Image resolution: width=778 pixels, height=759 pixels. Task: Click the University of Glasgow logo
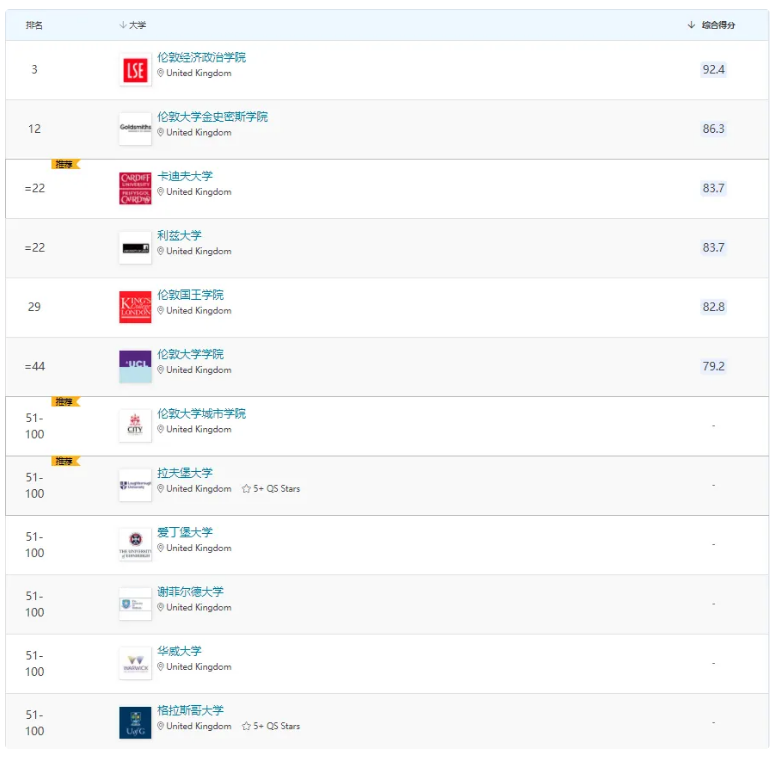pyautogui.click(x=135, y=723)
